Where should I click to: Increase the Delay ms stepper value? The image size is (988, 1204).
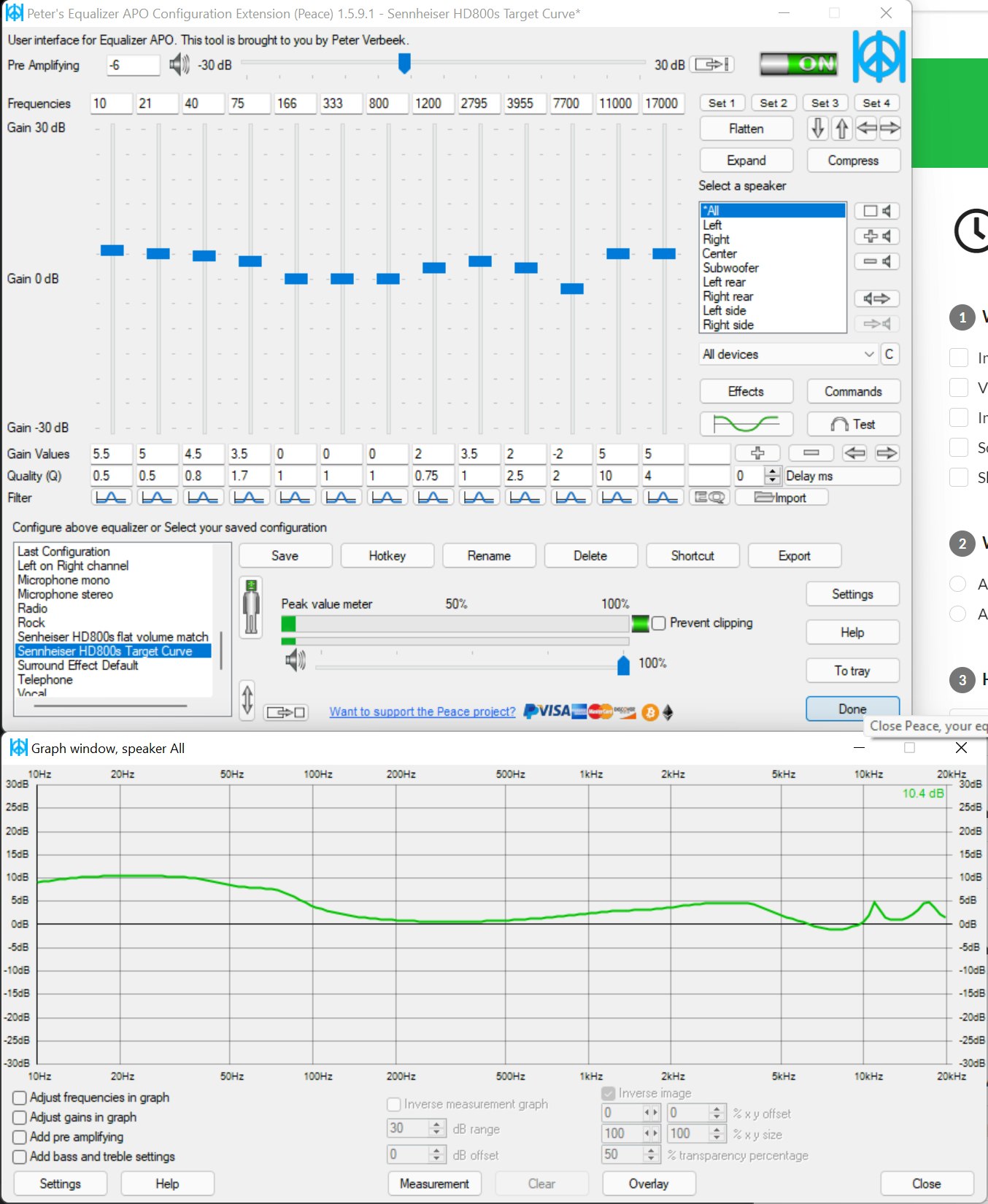click(773, 471)
